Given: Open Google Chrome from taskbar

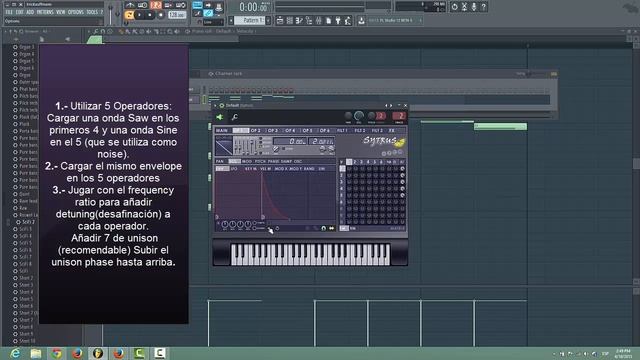Looking at the screenshot, I should (56, 353).
